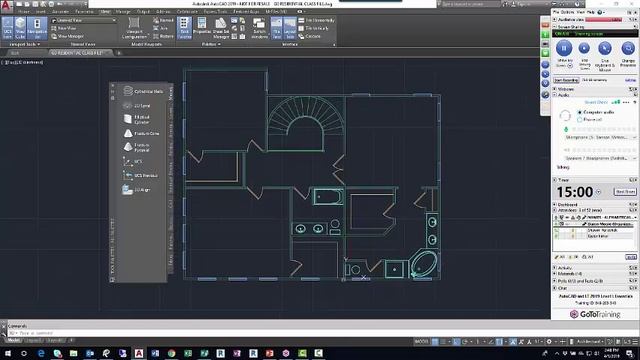Click AutoCAD application menu logo
Screen dimensions: 640x360
point(6,5)
